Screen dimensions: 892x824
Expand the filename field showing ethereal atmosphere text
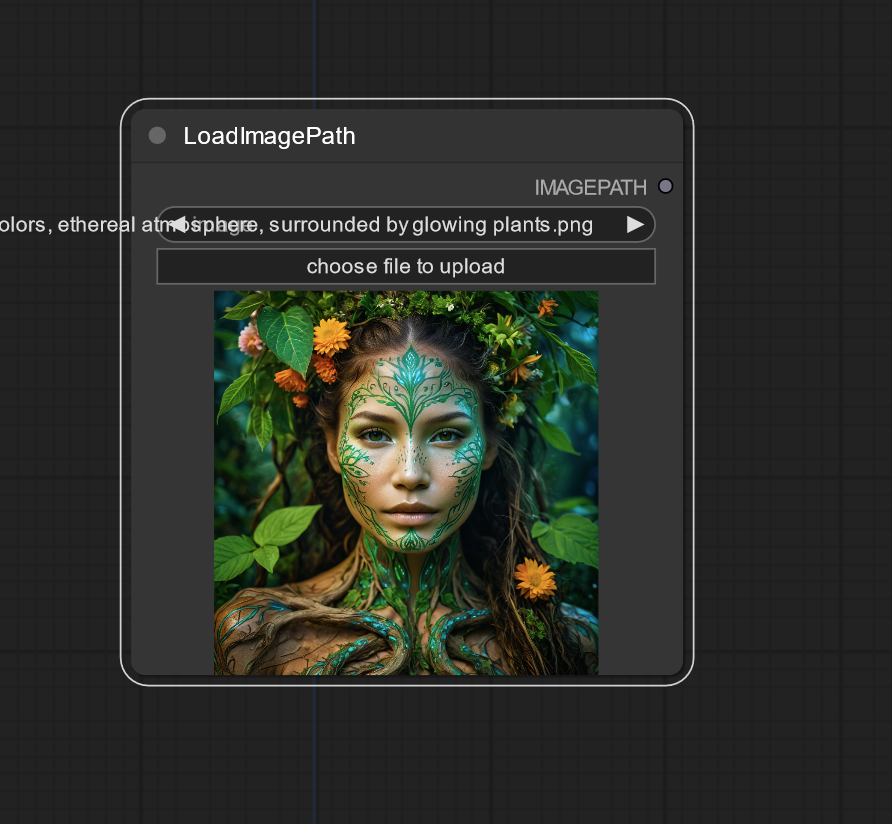pos(405,224)
